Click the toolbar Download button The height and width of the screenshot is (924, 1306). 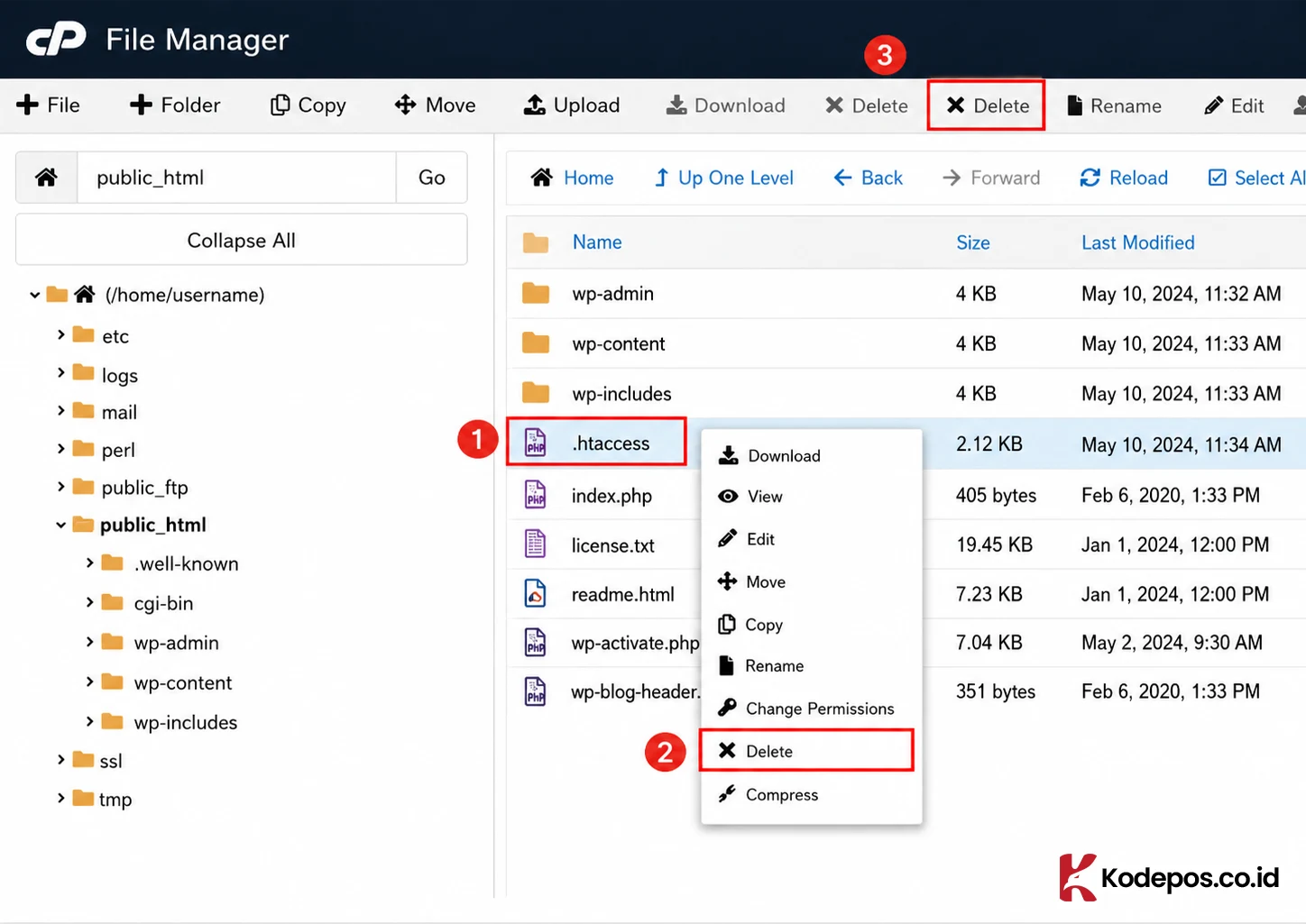[725, 105]
